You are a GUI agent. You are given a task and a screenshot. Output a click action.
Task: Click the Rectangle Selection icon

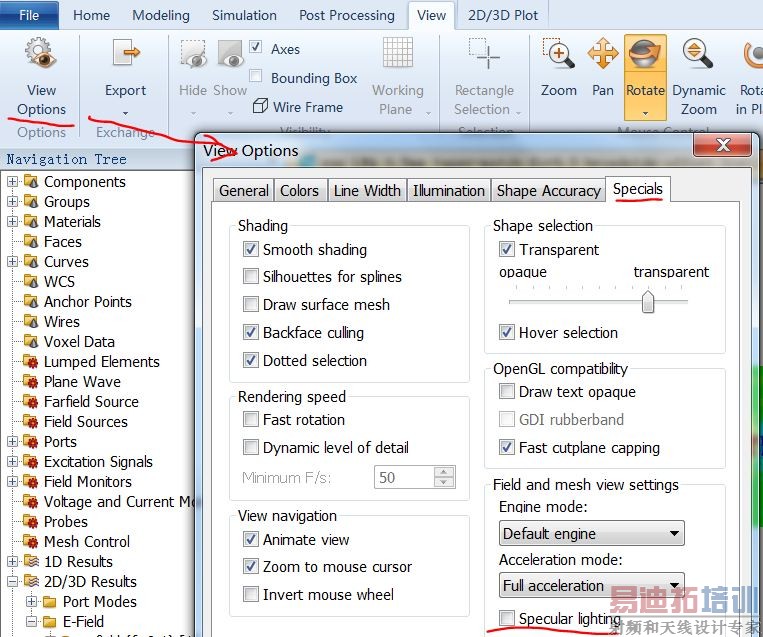(x=484, y=53)
